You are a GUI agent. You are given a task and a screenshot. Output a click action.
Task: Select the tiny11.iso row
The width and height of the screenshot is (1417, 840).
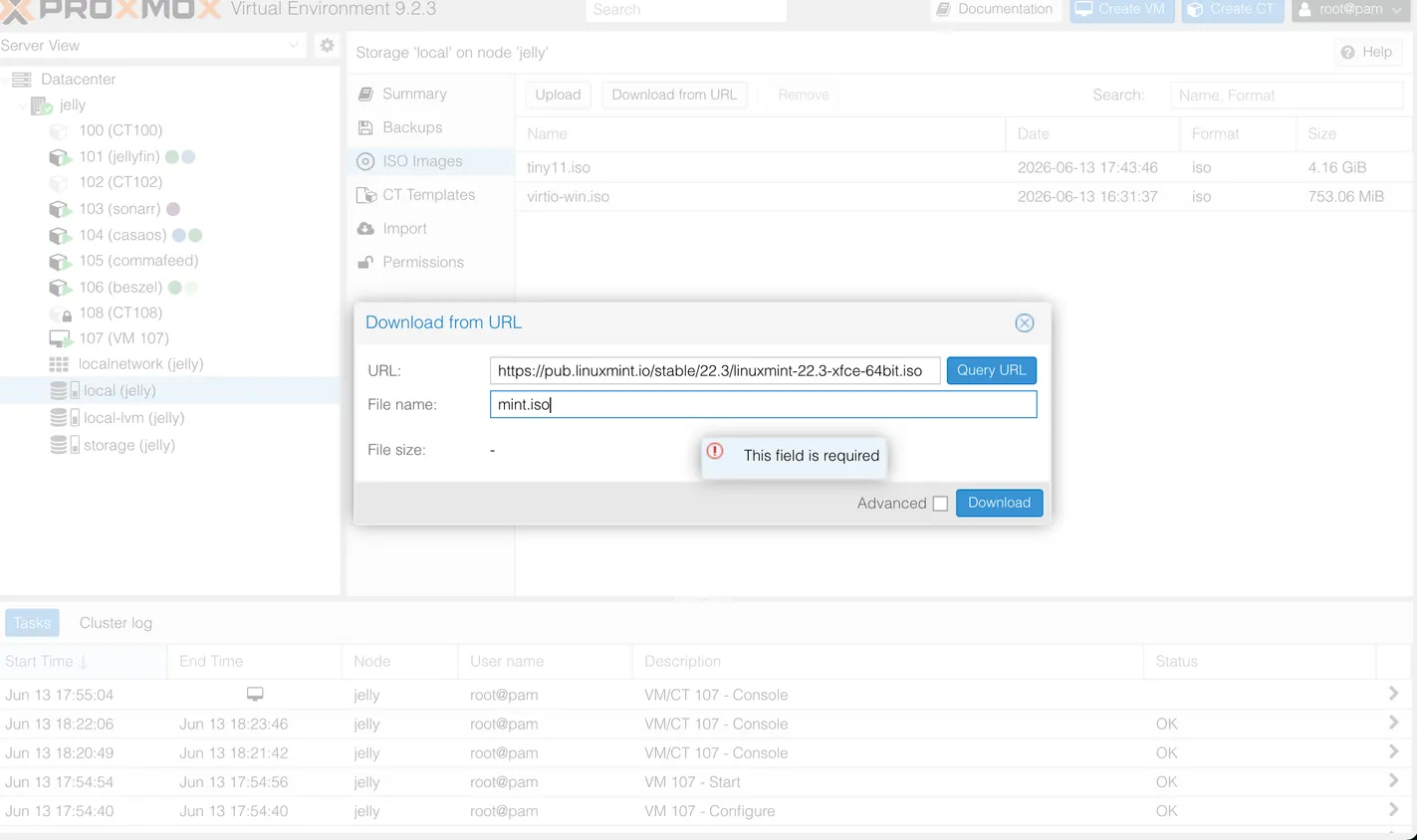tap(963, 167)
